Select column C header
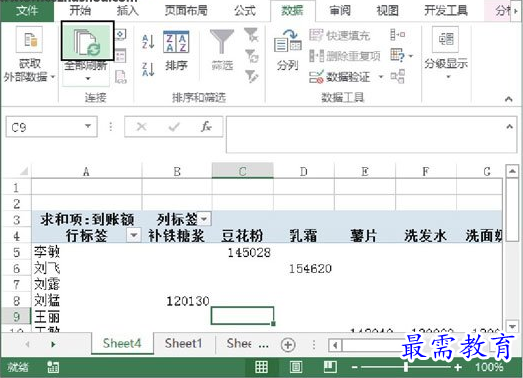The width and height of the screenshot is (523, 378). coord(242,171)
